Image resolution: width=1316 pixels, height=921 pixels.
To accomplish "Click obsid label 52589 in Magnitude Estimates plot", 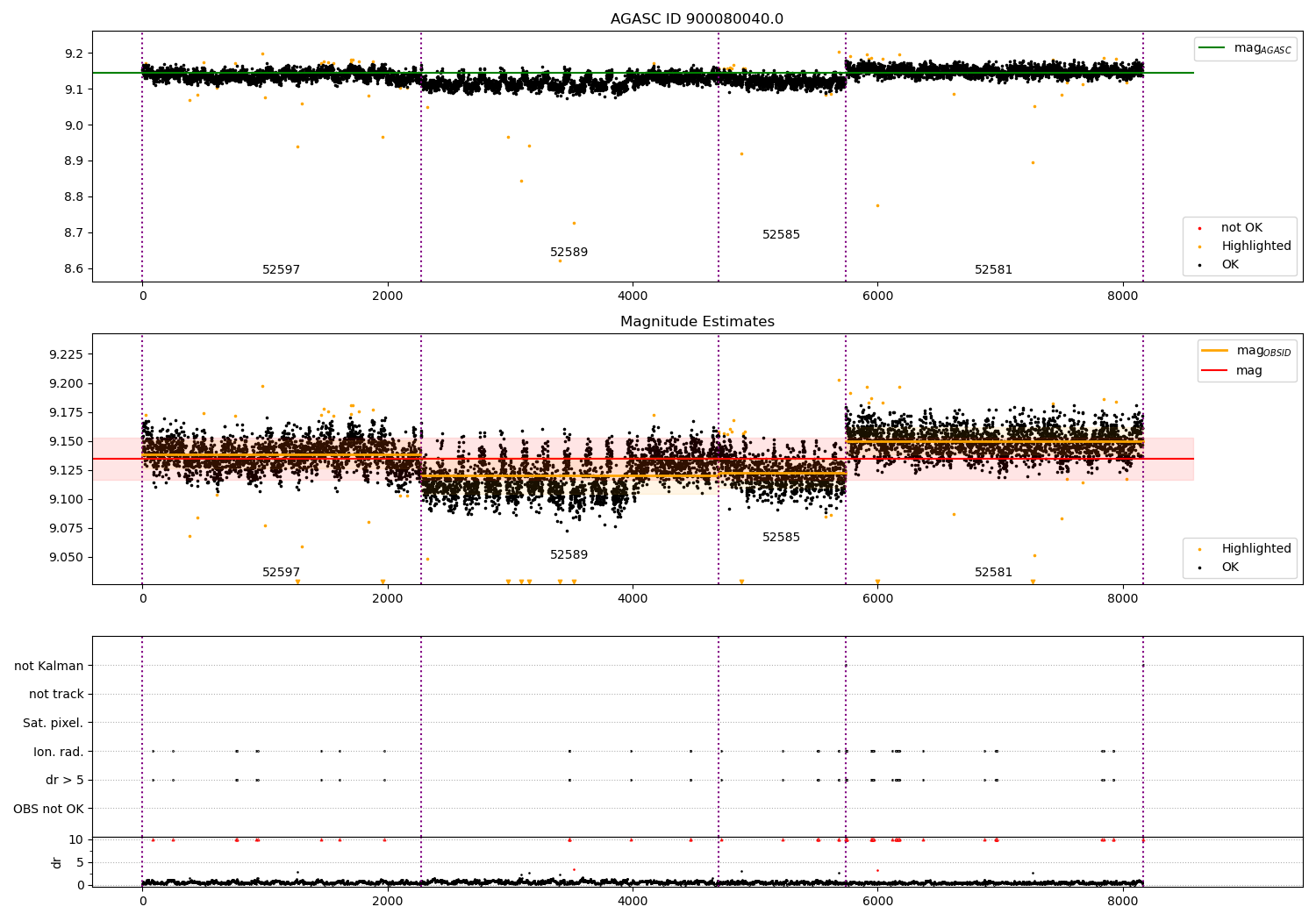I will point(569,555).
